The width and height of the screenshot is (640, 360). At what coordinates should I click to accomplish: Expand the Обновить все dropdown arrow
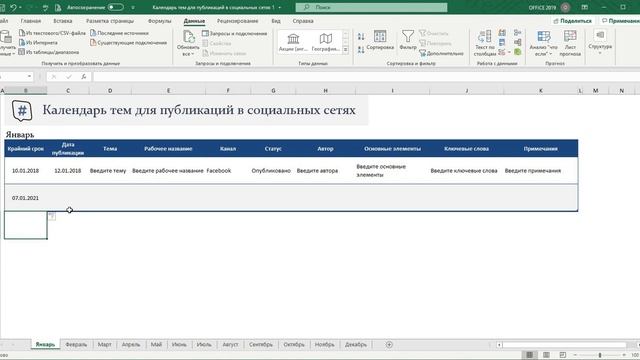coord(193,54)
